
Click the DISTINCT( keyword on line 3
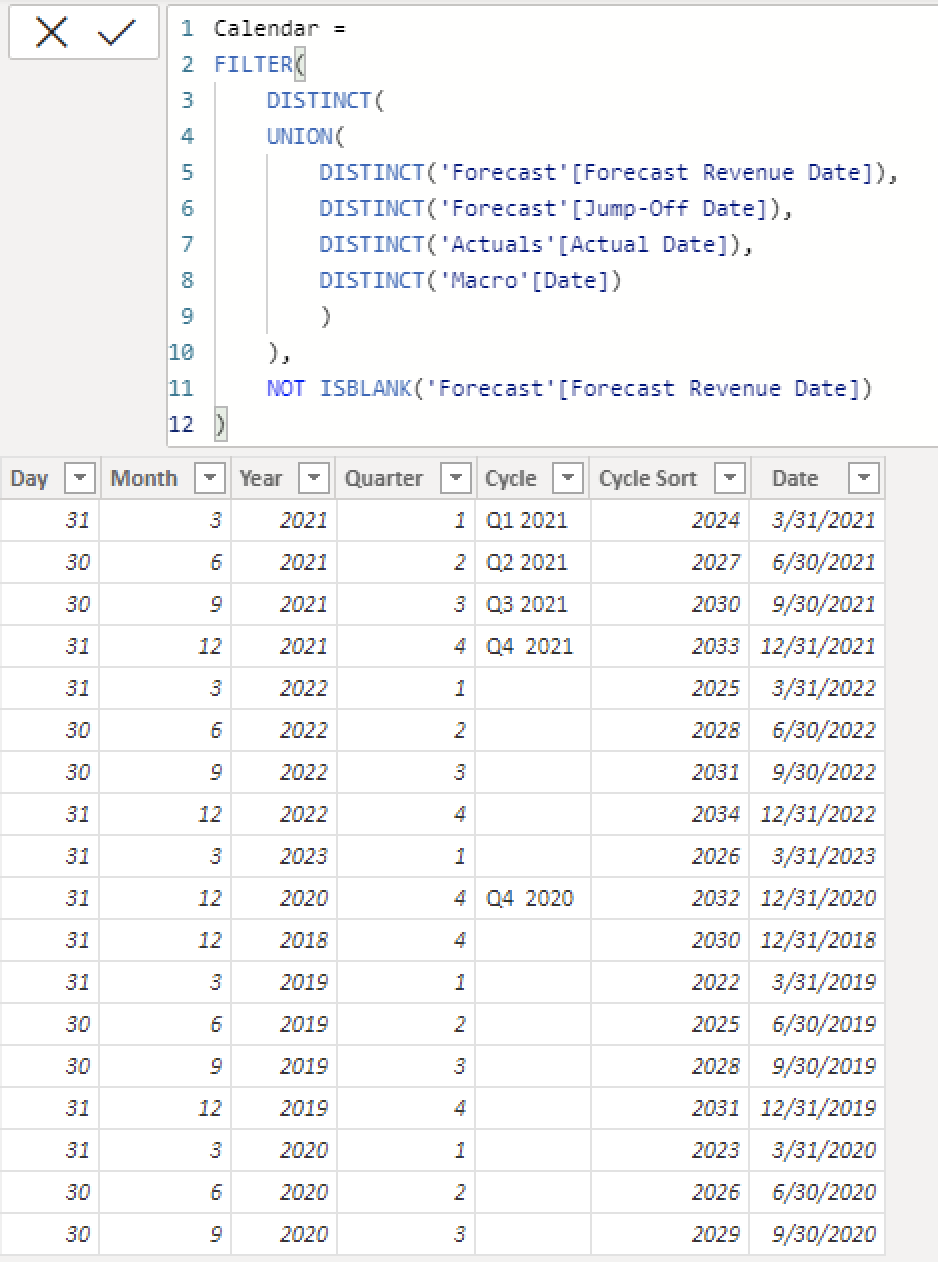coord(325,101)
